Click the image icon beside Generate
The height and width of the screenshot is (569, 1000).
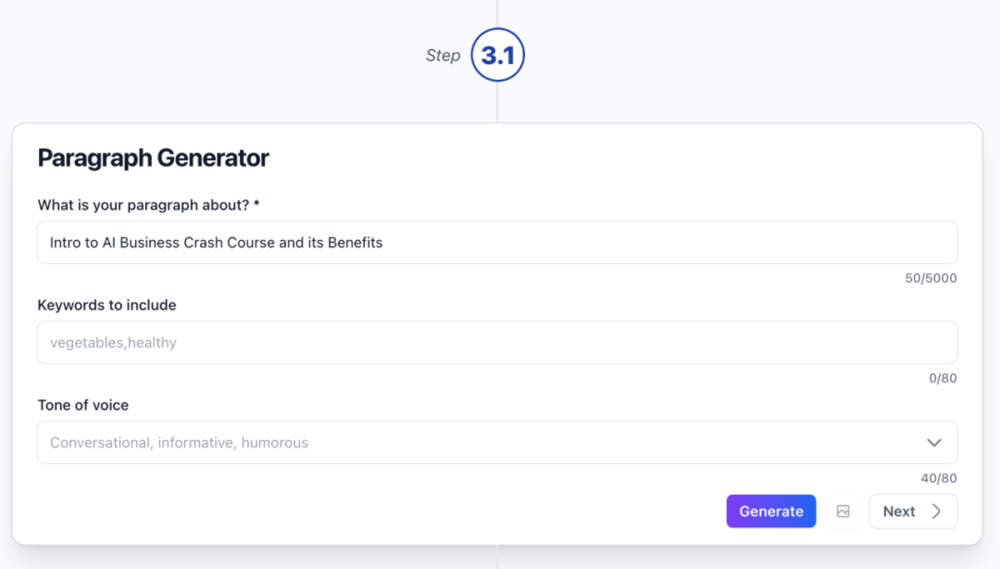pyautogui.click(x=843, y=511)
